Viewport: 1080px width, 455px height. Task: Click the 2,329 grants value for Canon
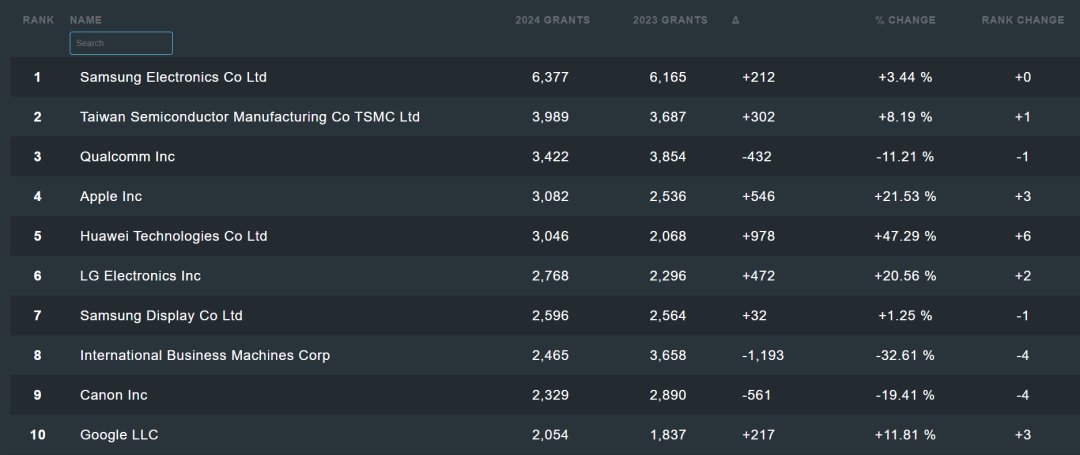(x=550, y=396)
